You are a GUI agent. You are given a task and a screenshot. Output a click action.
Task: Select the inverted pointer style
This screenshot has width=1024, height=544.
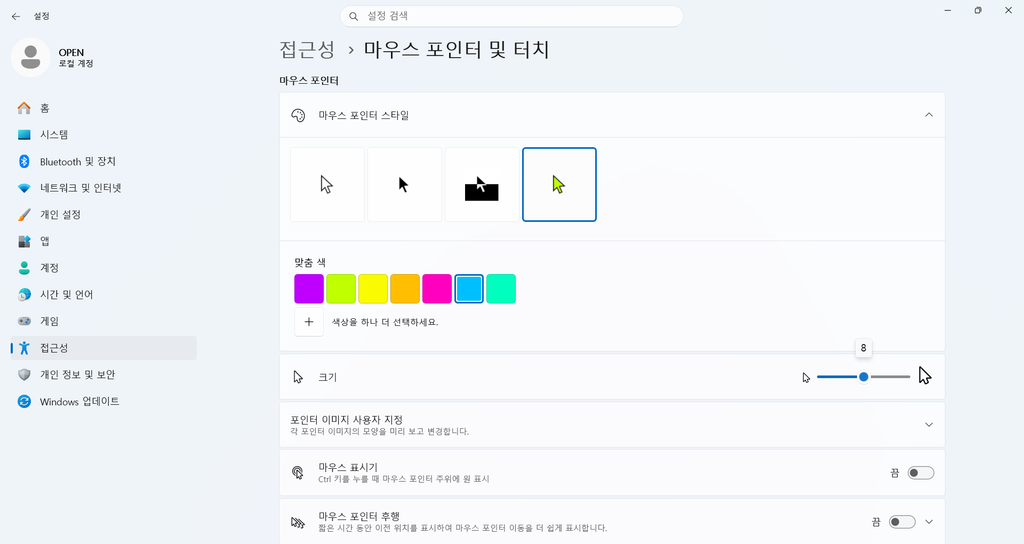(x=482, y=185)
